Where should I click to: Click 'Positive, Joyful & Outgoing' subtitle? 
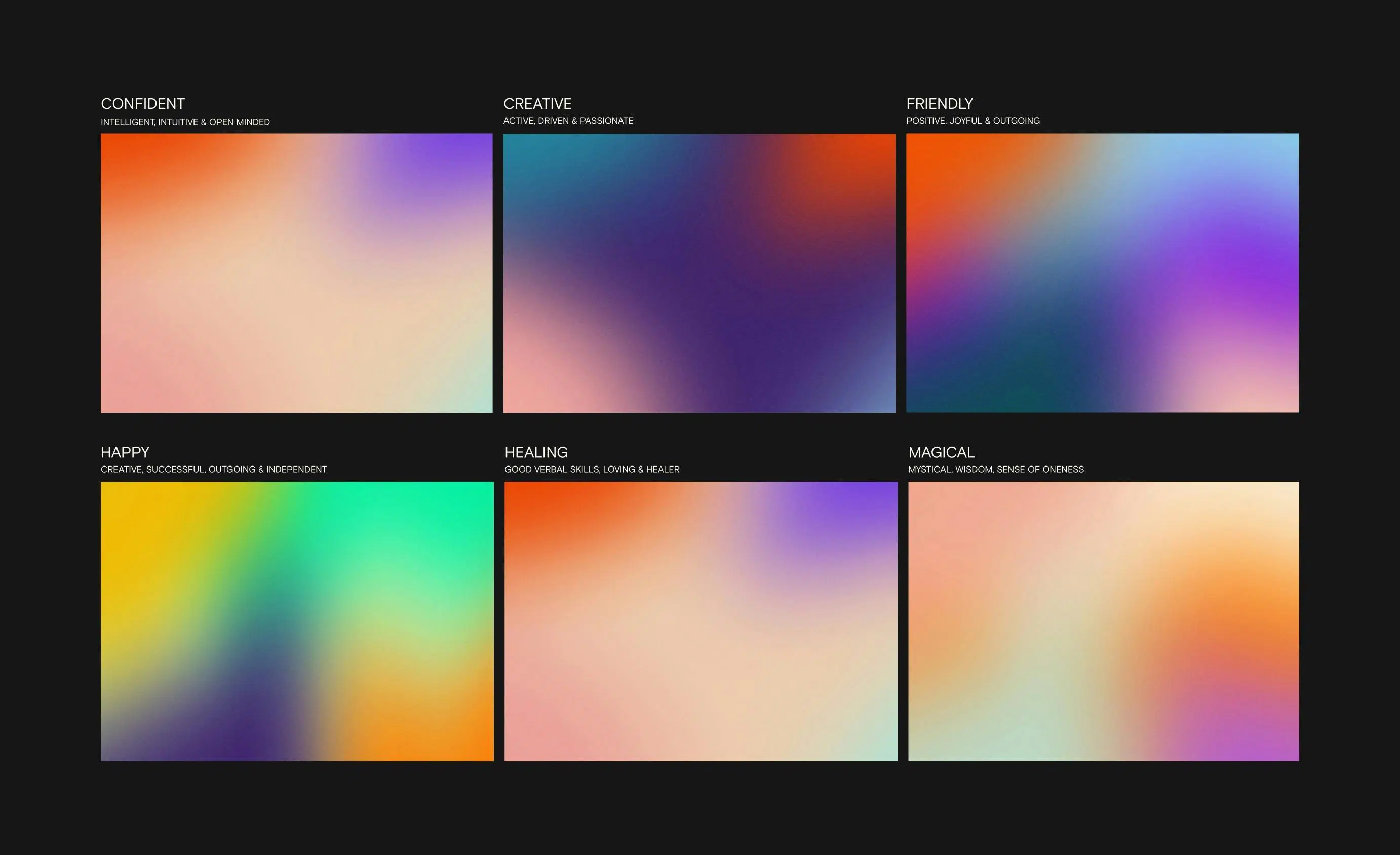pyautogui.click(x=973, y=121)
